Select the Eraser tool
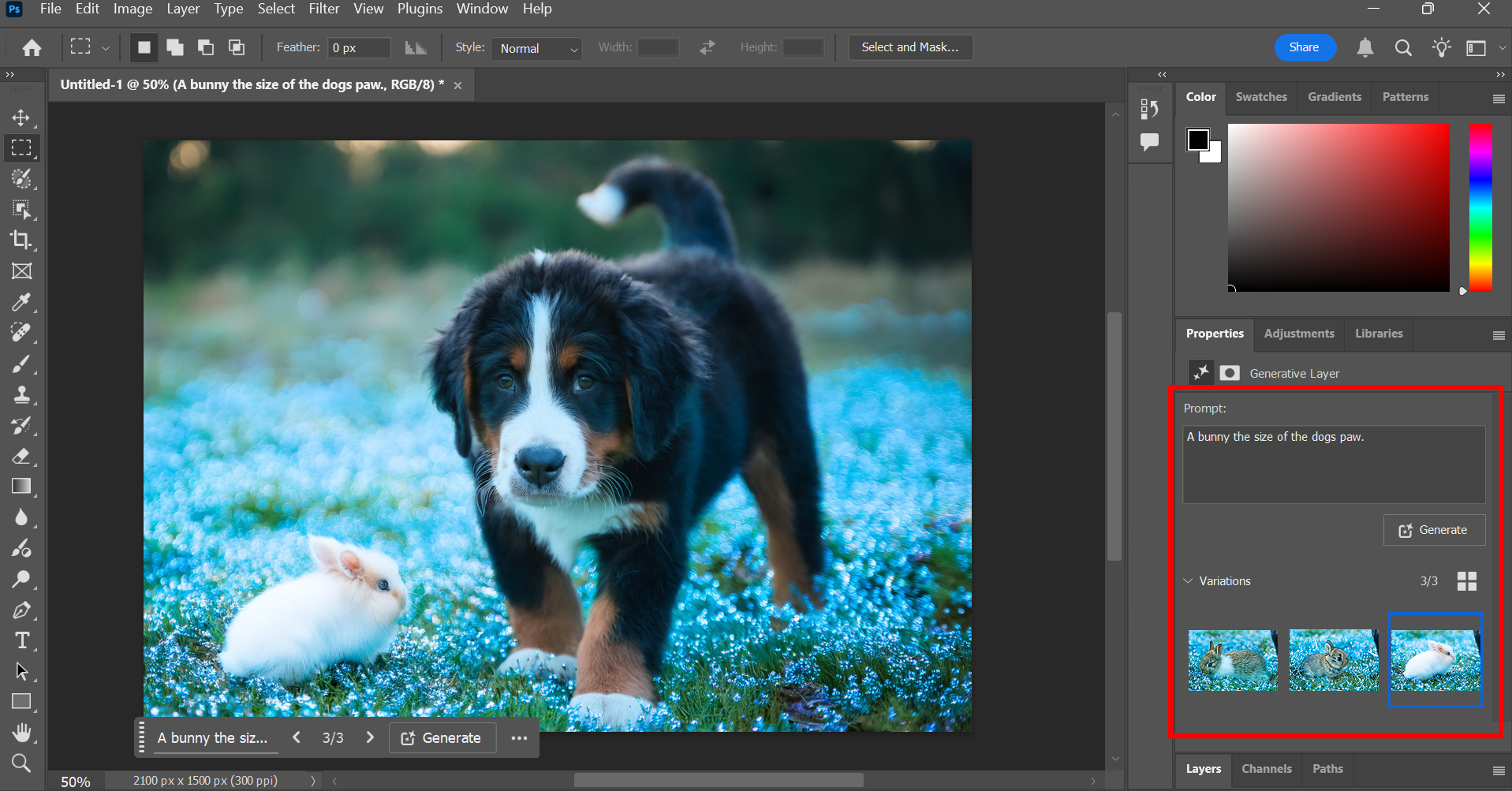The height and width of the screenshot is (791, 1512). 21,456
